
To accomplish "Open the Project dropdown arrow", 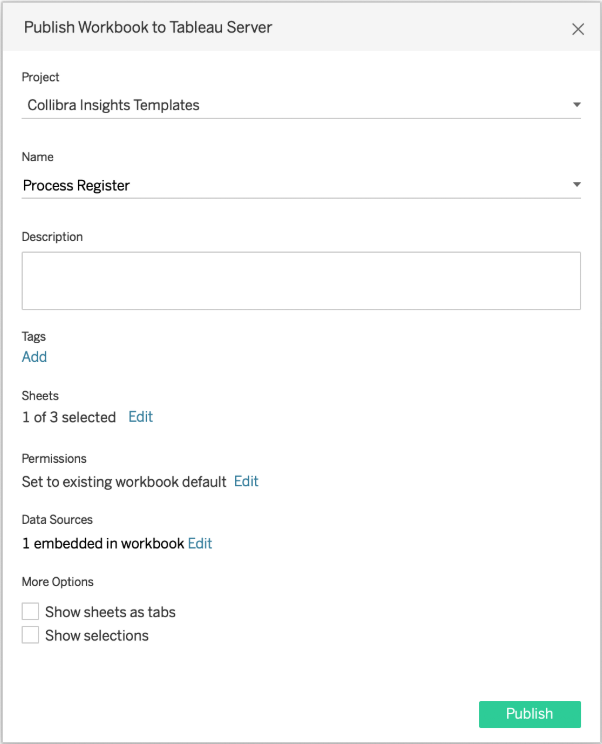I will click(576, 105).
